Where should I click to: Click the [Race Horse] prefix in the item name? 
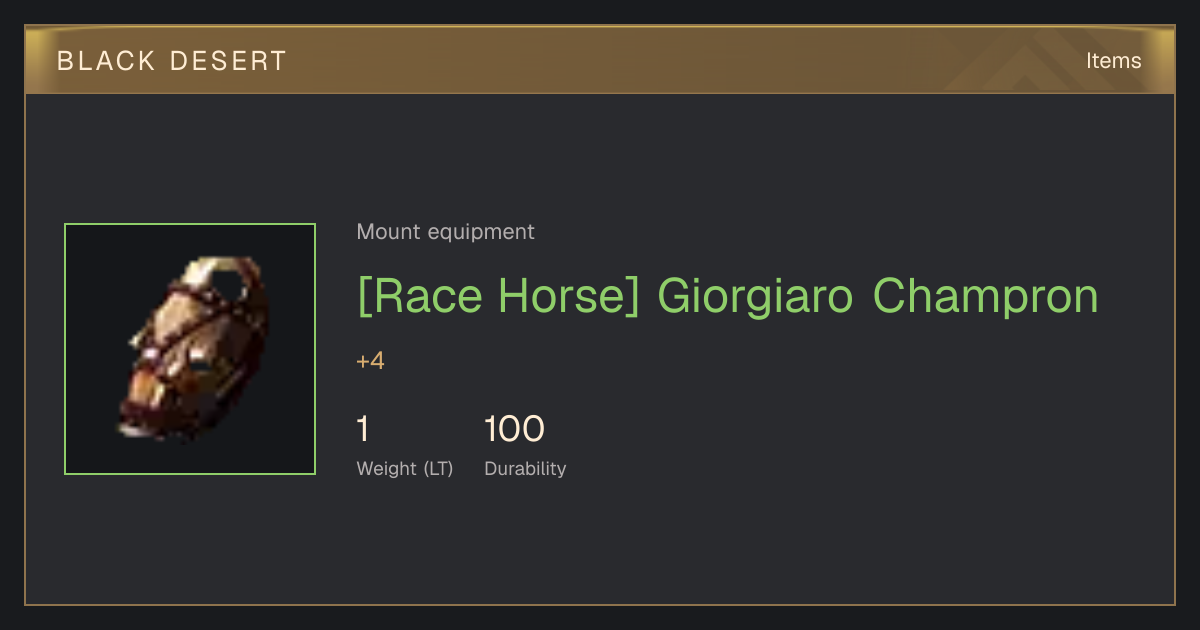point(498,297)
